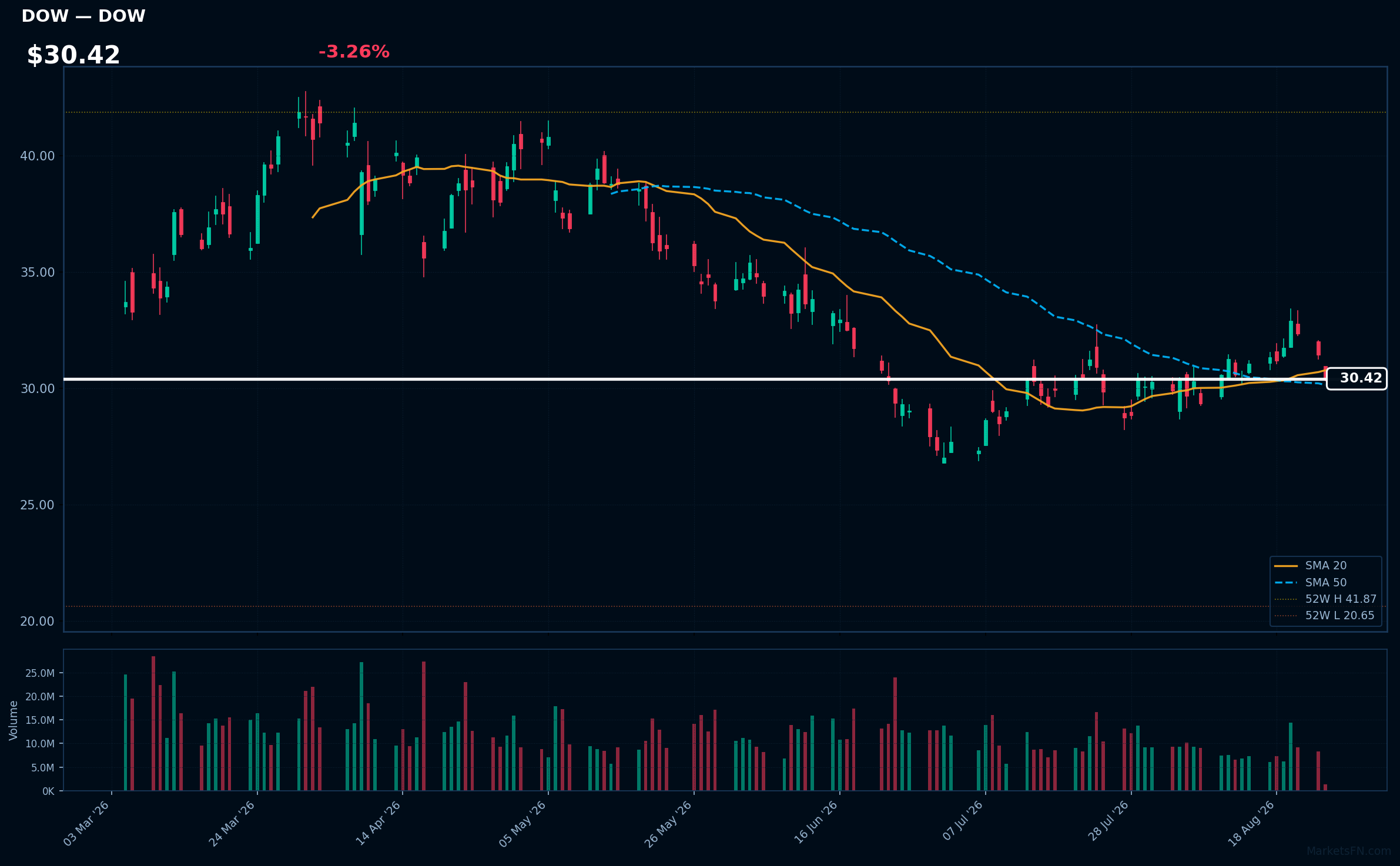The image size is (1400, 866).
Task: Click the 20.0M volume axis label
Action: [x=40, y=696]
